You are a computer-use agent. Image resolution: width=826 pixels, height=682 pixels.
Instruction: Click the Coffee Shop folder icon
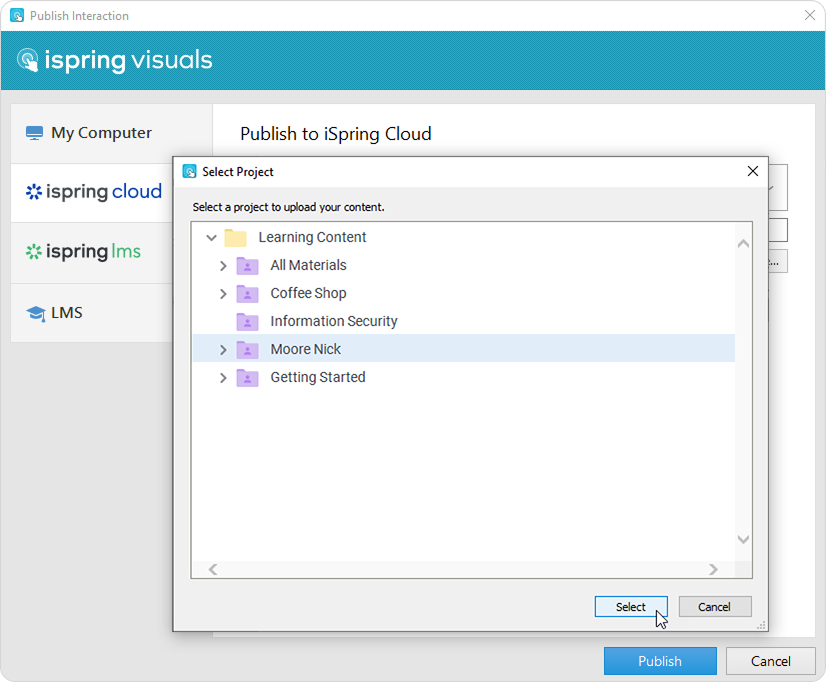tap(247, 293)
